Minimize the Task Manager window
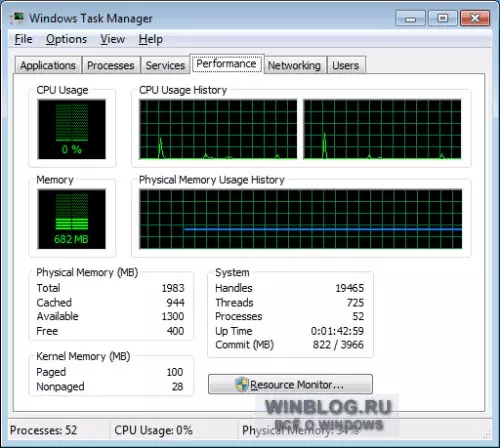This screenshot has width=500, height=448. pyautogui.click(x=410, y=18)
